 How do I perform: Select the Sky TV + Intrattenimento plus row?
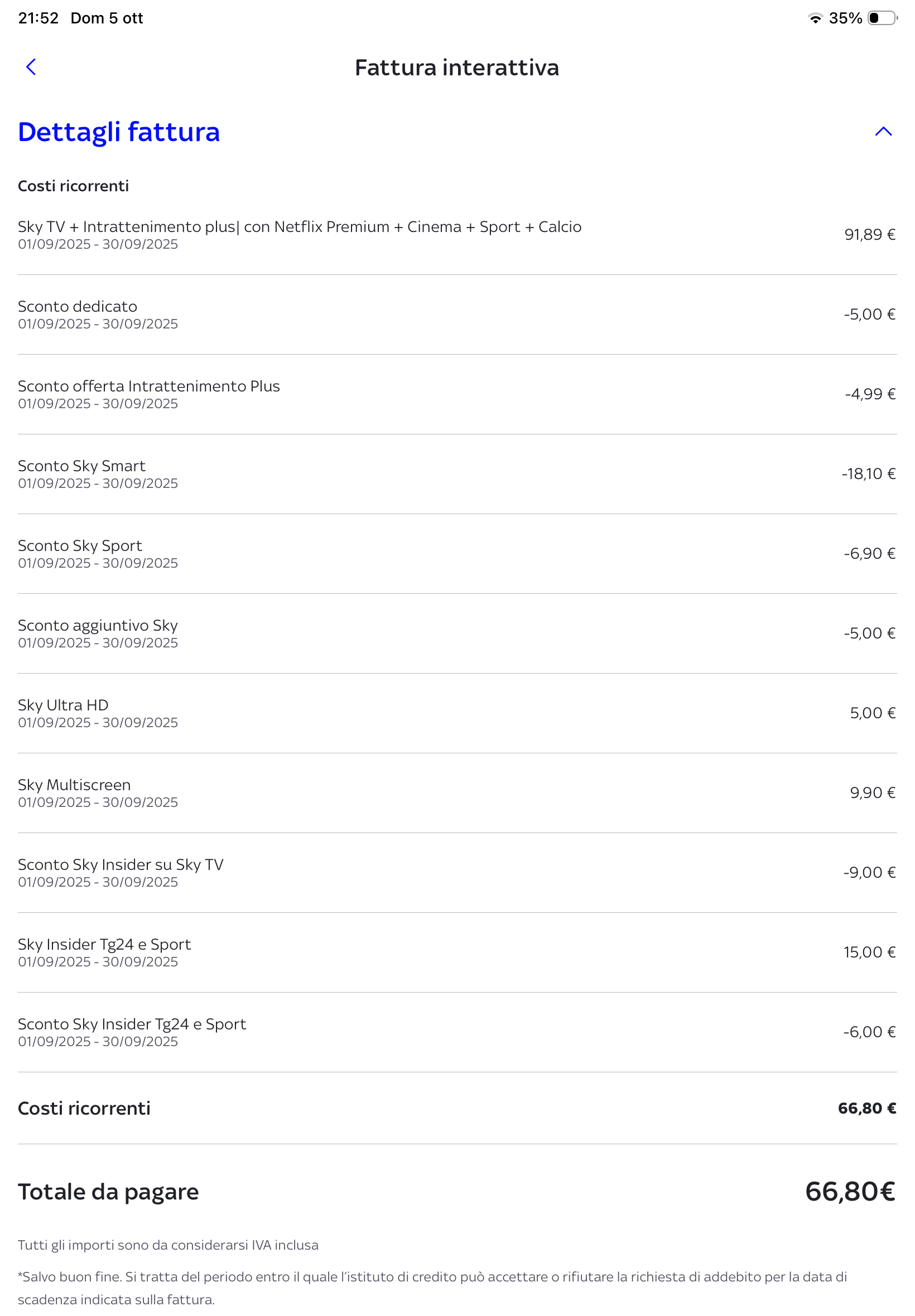[299, 234]
